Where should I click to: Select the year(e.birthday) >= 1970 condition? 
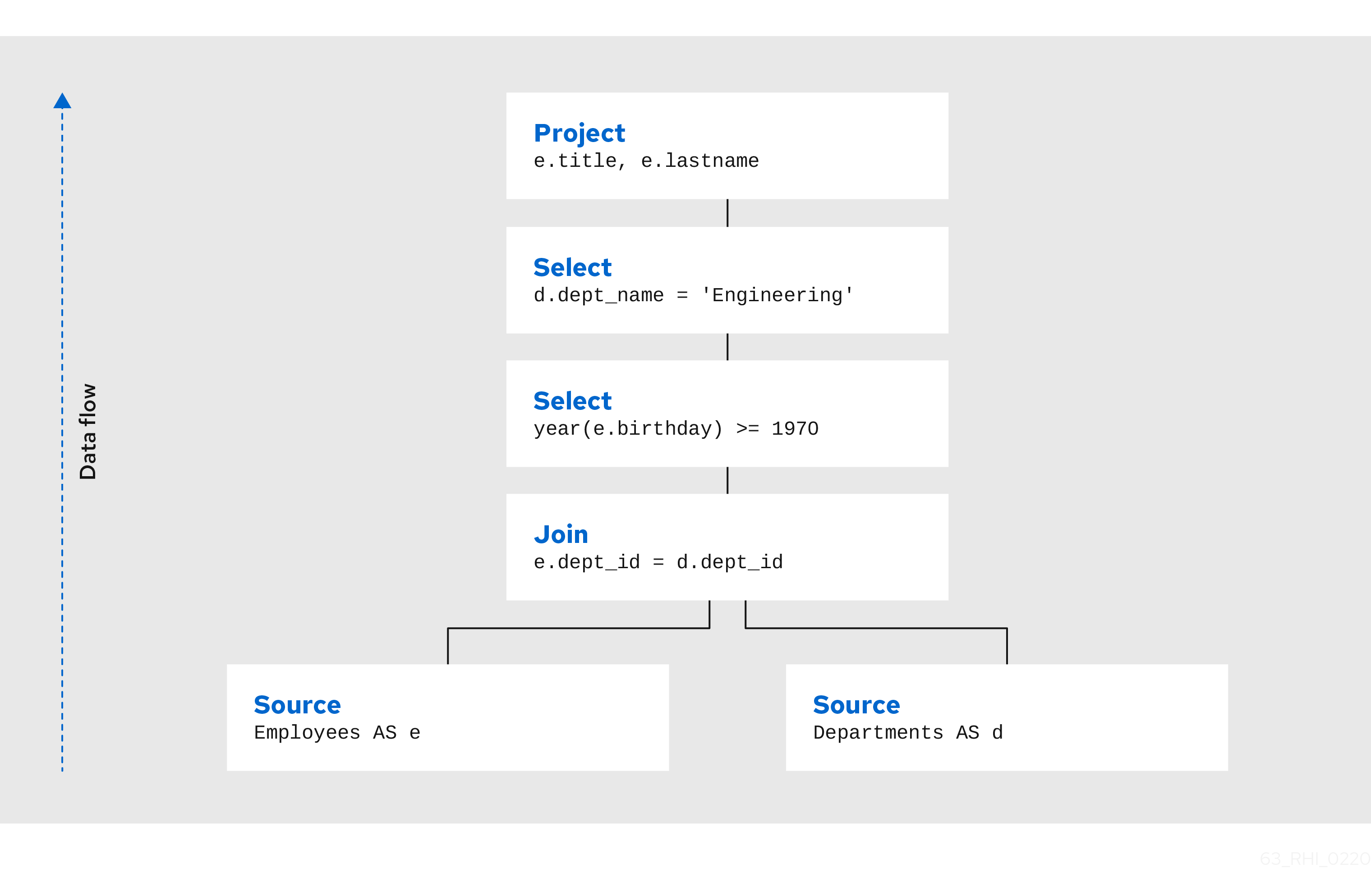coord(675,429)
